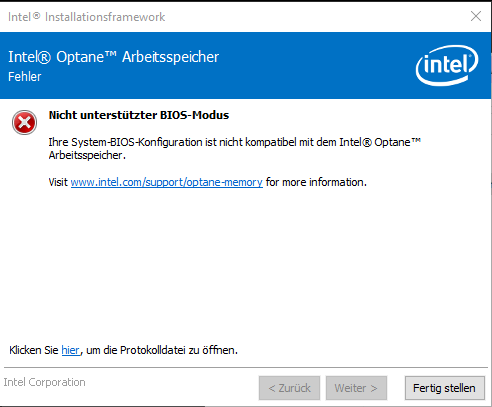Screen dimensions: 492x407
Task: Click the greyed-out "Weiter >" button
Action: click(356, 388)
